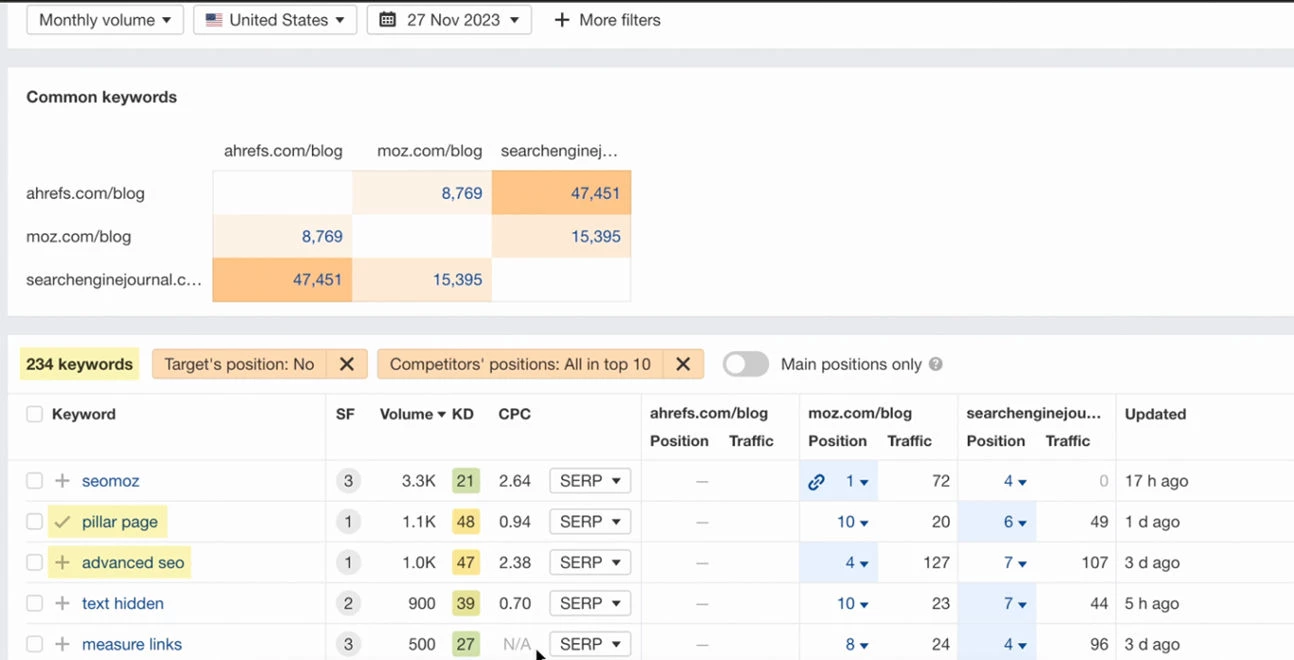
Task: Open SERP dropdown for measure links
Action: pyautogui.click(x=590, y=645)
